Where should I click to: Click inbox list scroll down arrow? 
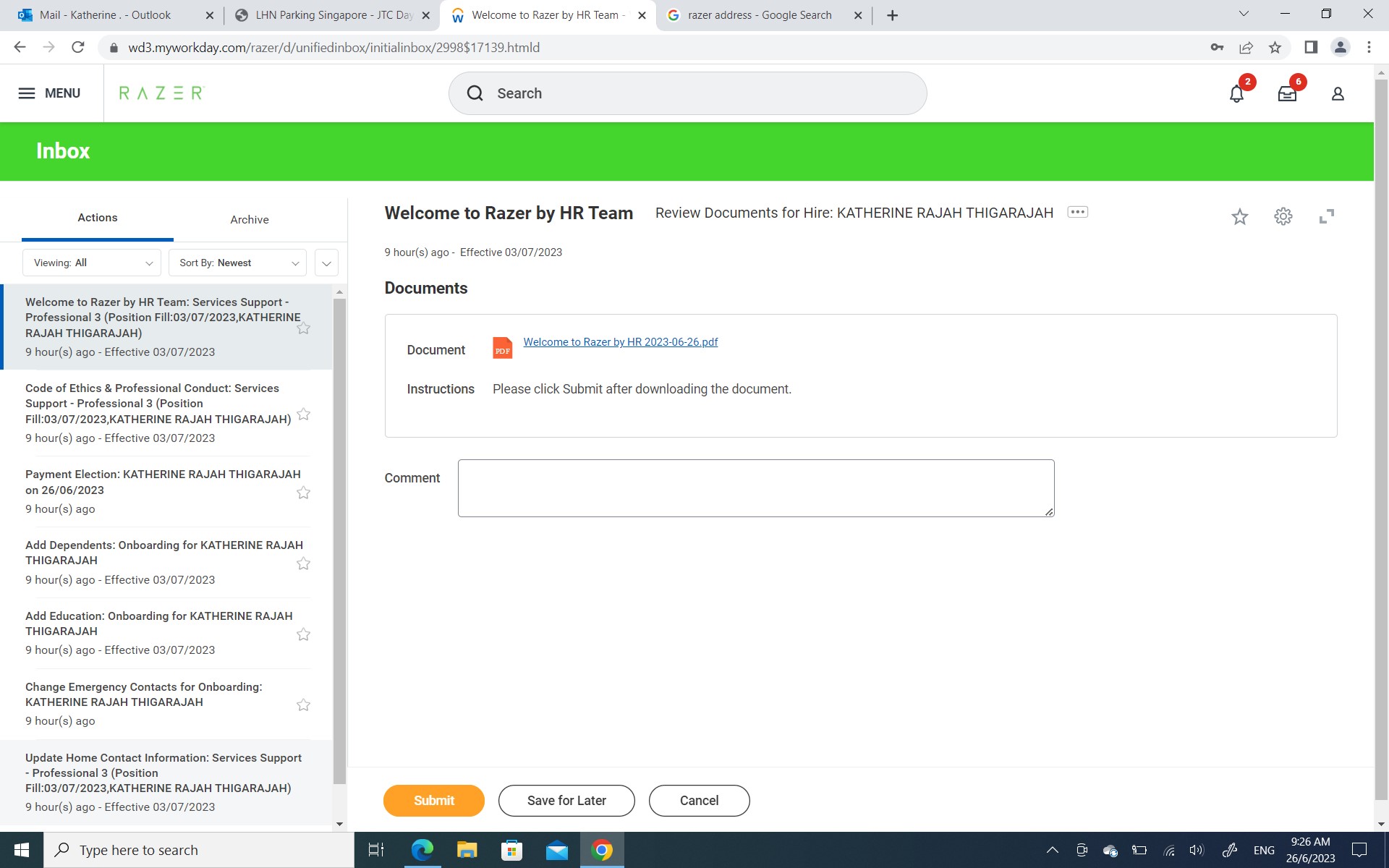click(x=339, y=824)
